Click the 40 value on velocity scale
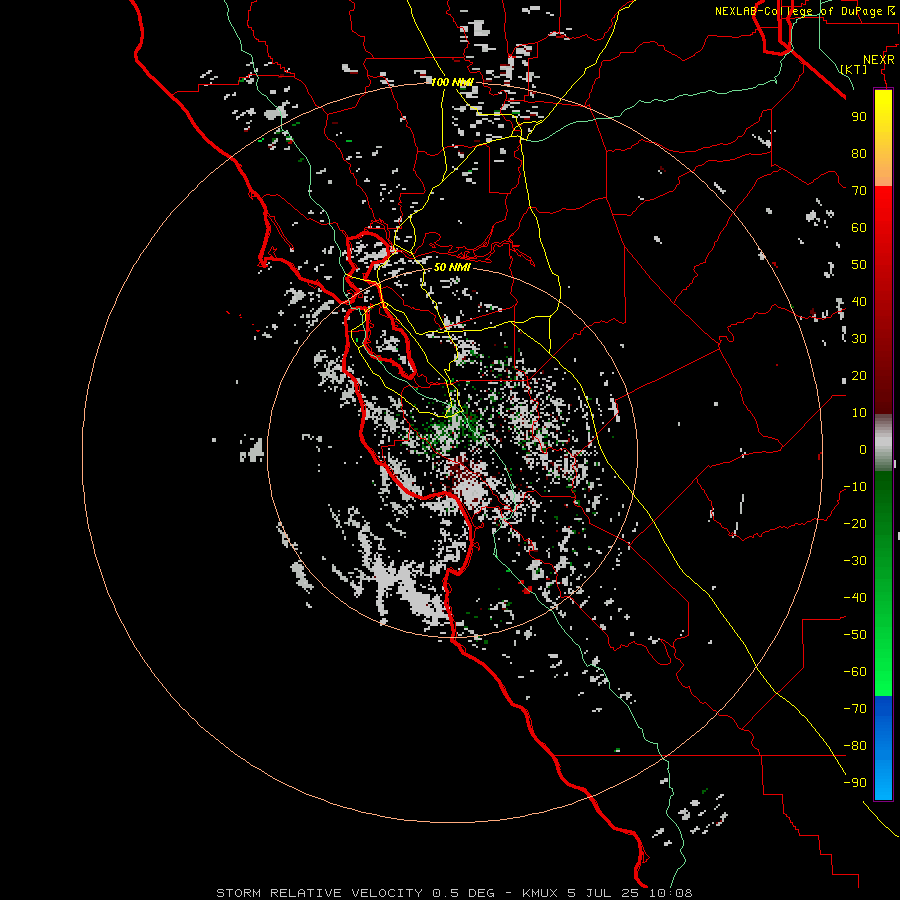This screenshot has width=900, height=900. (x=859, y=301)
